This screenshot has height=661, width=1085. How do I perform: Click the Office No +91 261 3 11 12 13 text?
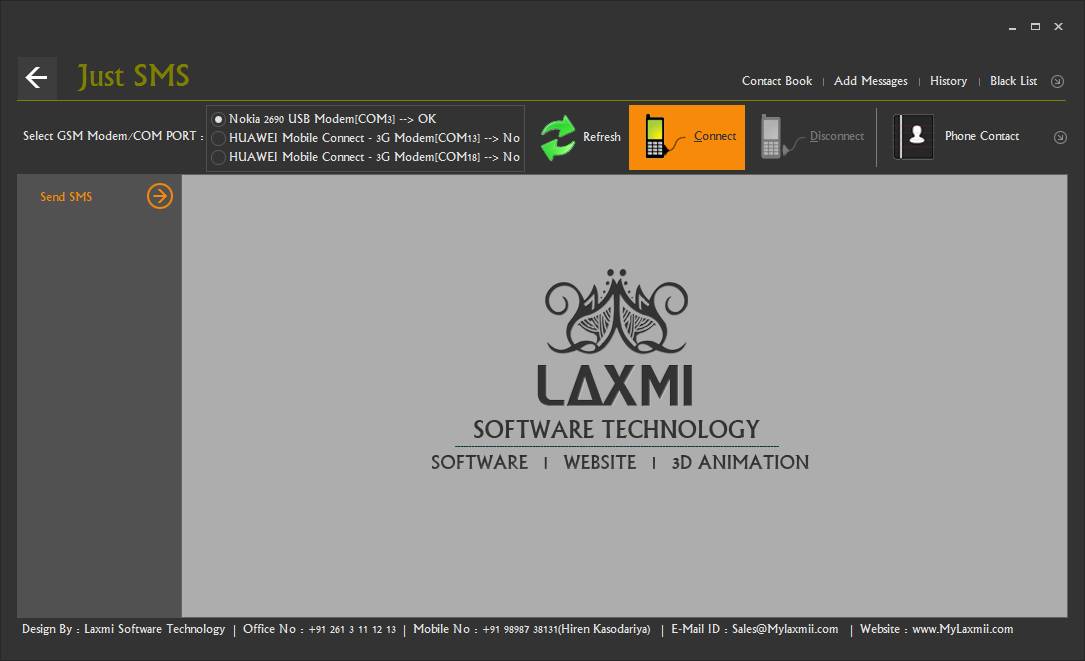coord(319,629)
